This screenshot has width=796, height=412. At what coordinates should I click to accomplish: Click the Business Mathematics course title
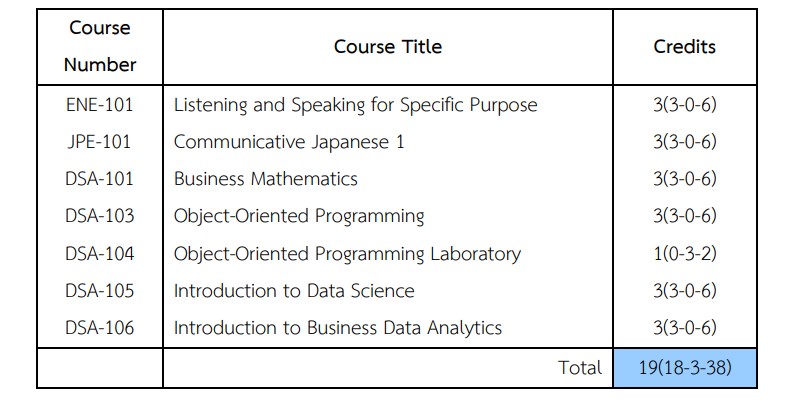266,179
